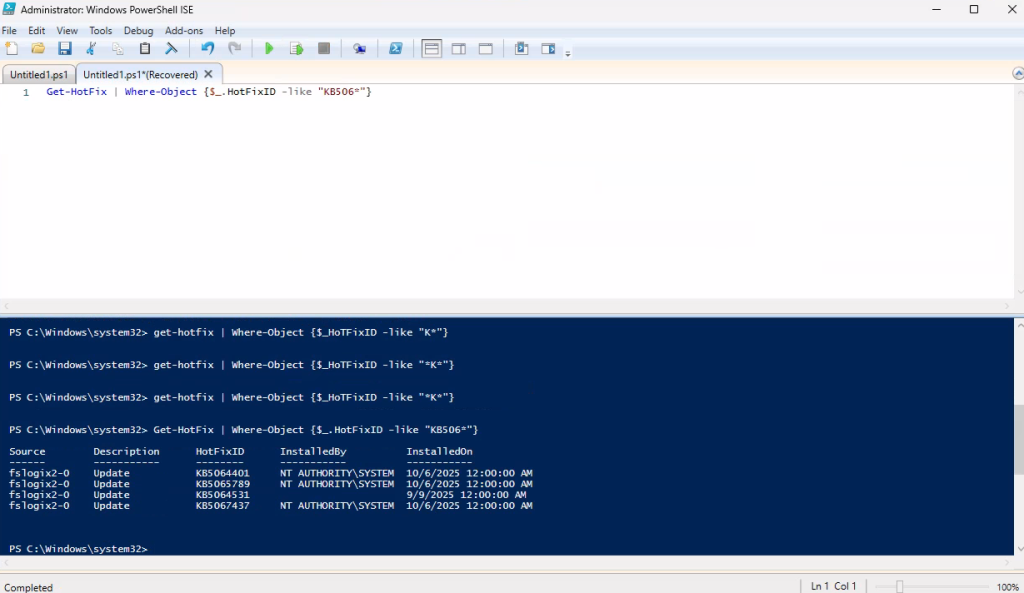Image resolution: width=1024 pixels, height=593 pixels.
Task: Expand the toolbar overflow options arrow
Action: pyautogui.click(x=568, y=53)
